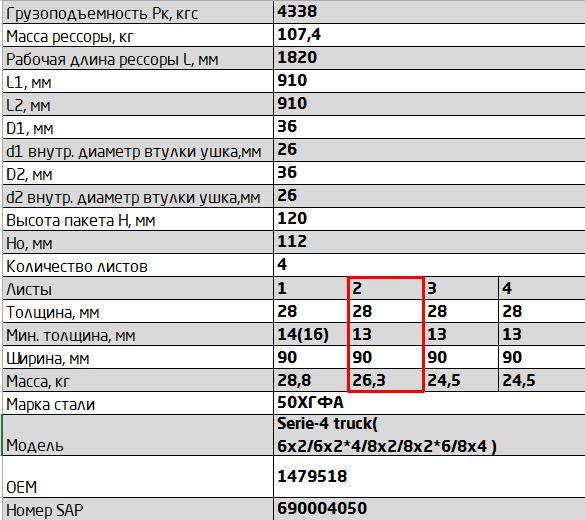Screen dimensions: 585x520
Task: Select the 'Высота пакета H, мм' value 120
Action: (429, 219)
